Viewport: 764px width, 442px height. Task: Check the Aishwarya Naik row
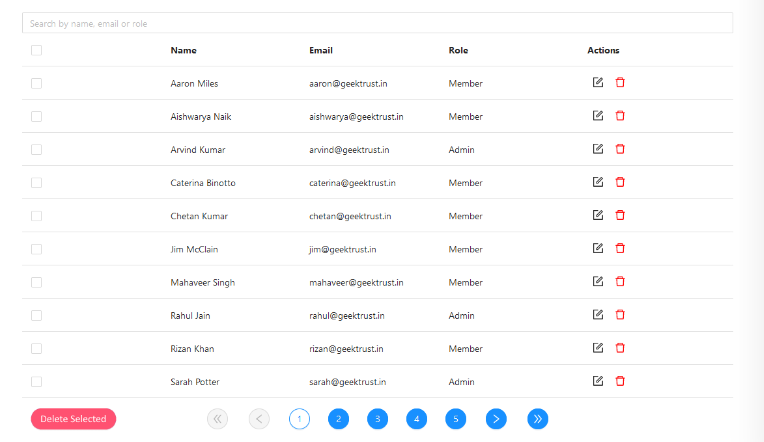coord(37,116)
